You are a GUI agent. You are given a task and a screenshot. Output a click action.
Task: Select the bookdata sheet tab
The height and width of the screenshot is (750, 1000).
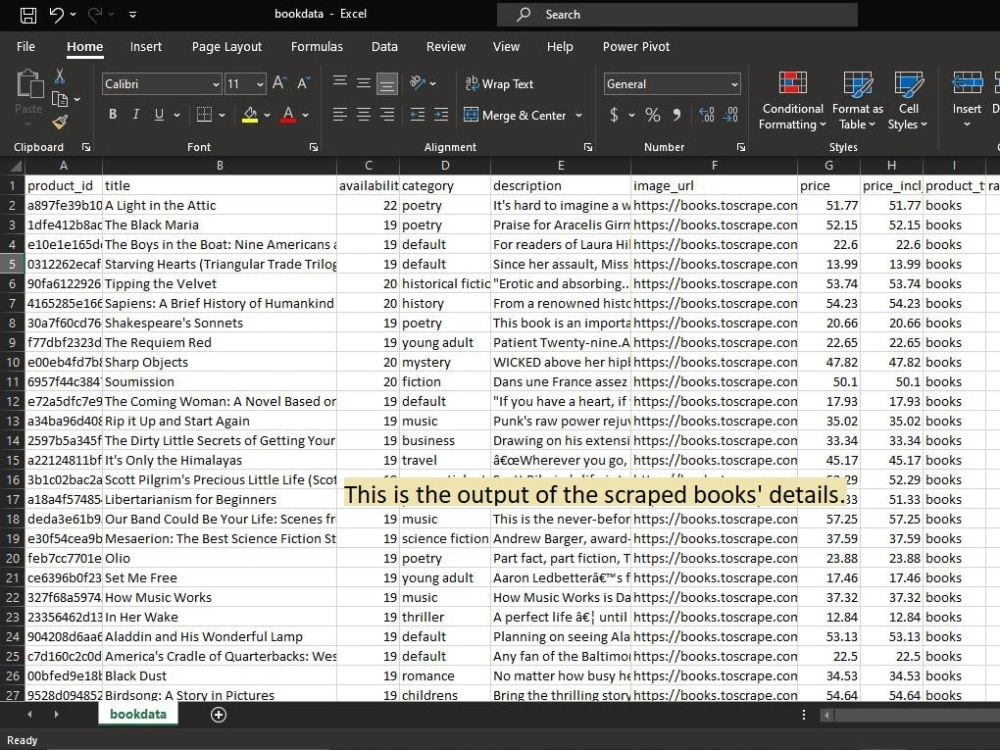138,714
